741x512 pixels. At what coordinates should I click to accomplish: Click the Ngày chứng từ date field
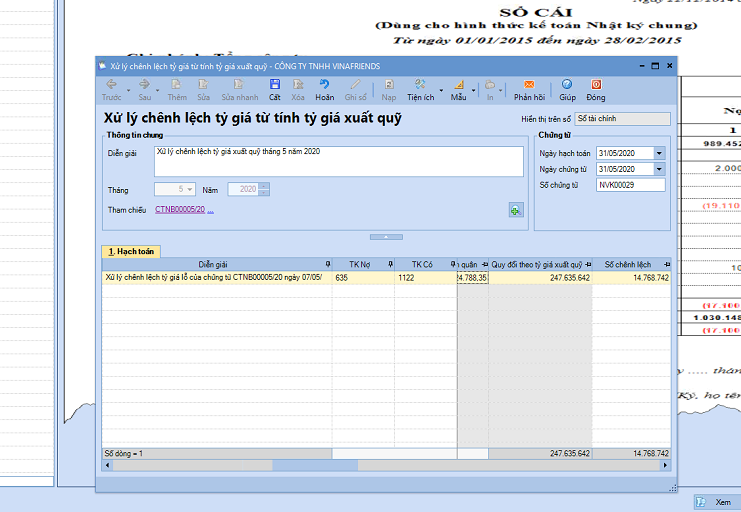pyautogui.click(x=625, y=169)
